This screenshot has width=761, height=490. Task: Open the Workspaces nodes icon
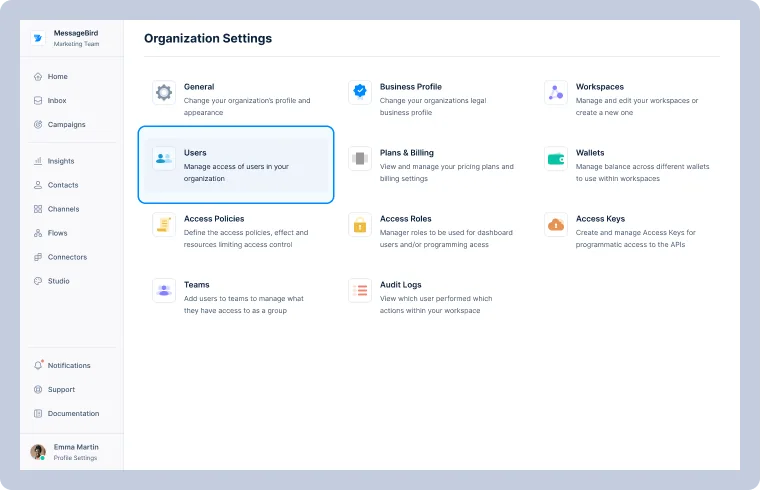(x=556, y=92)
